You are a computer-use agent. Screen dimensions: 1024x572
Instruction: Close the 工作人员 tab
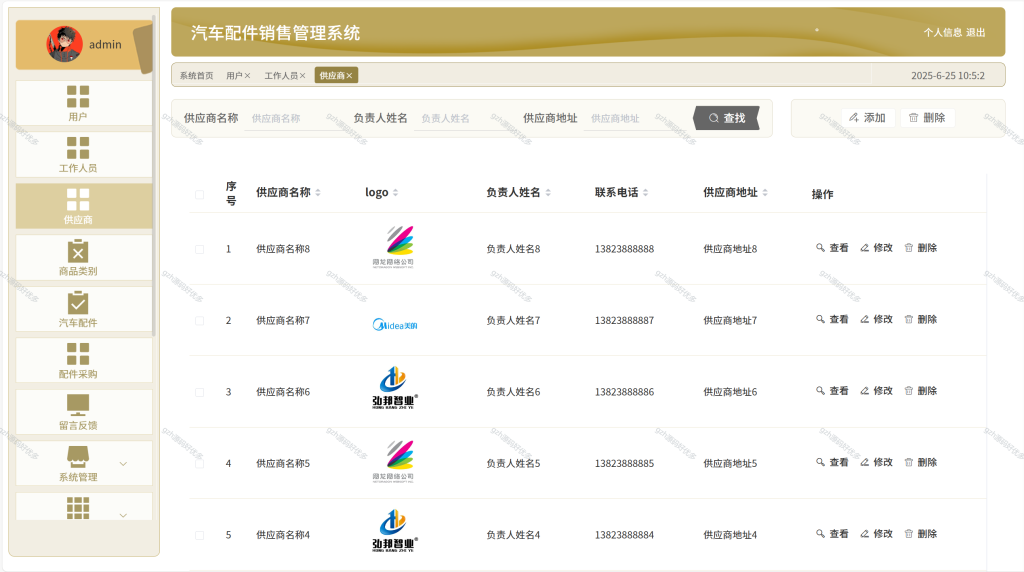tap(302, 76)
